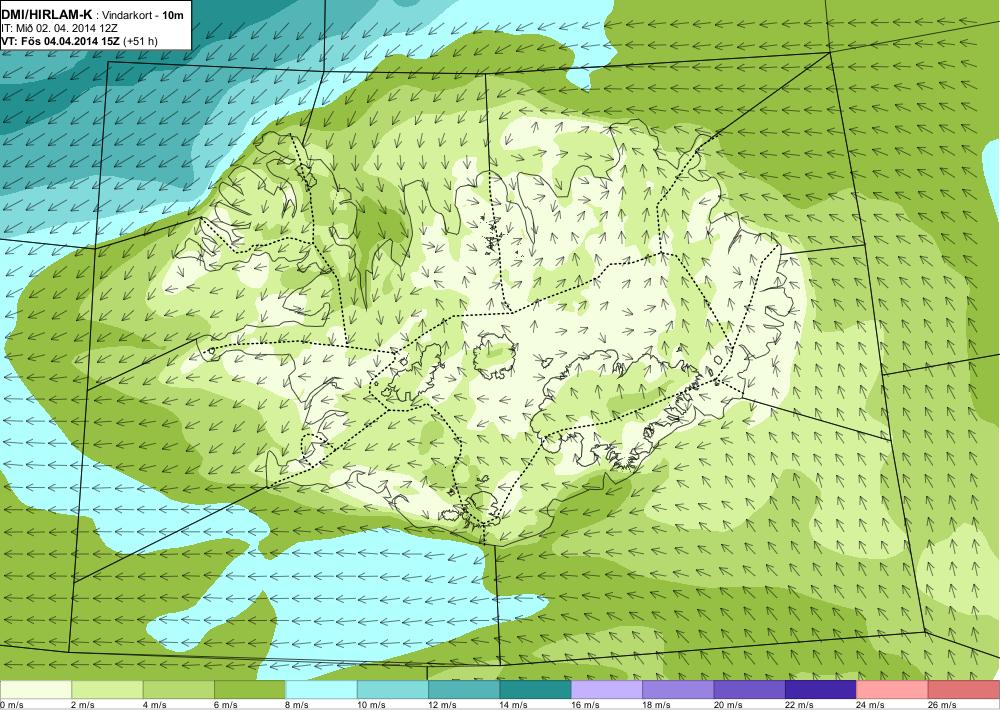The height and width of the screenshot is (710, 1000).
Task: Click the '12 m/s' legend label
Action: click(x=443, y=705)
